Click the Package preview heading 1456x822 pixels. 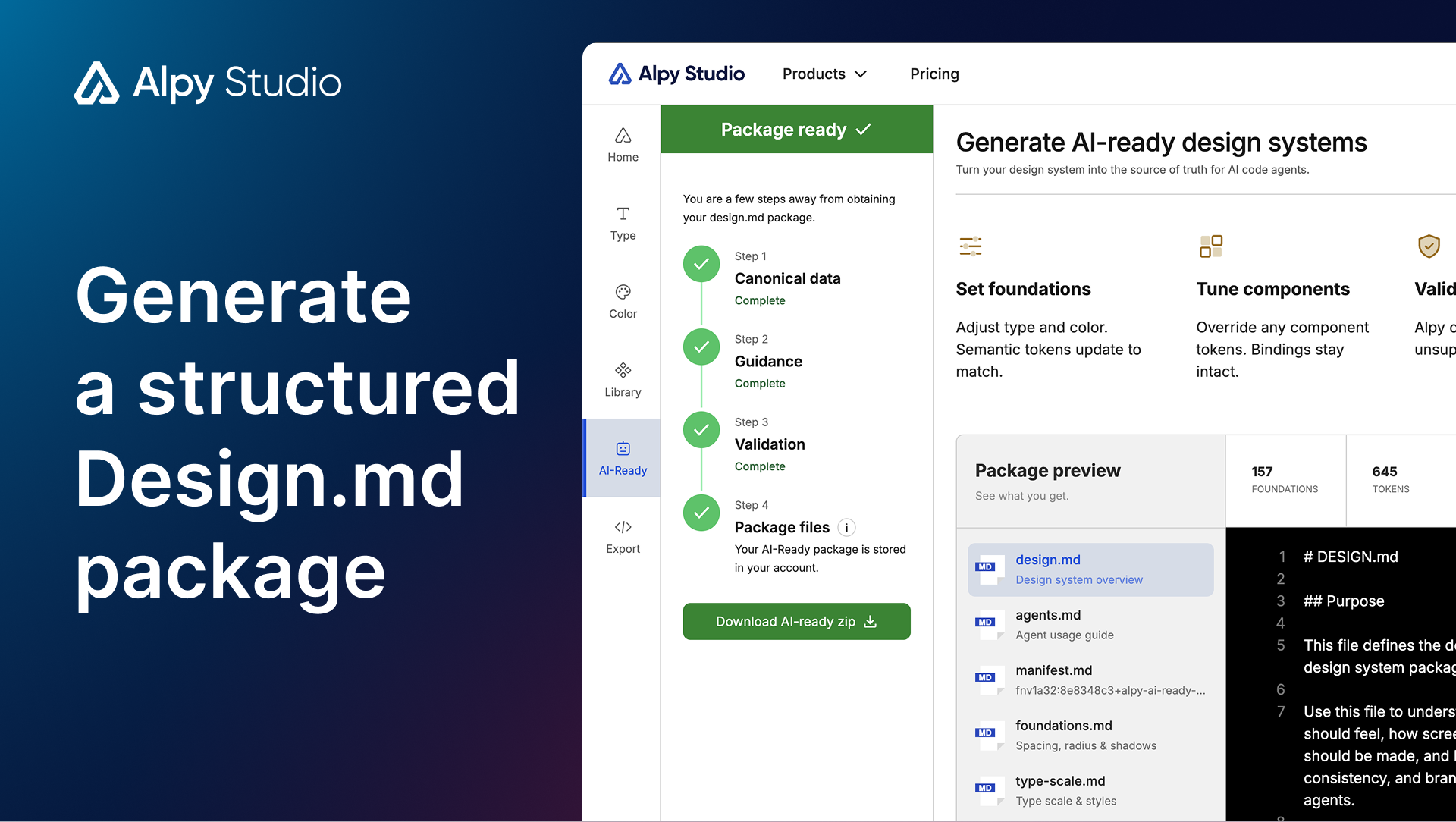pos(1047,471)
